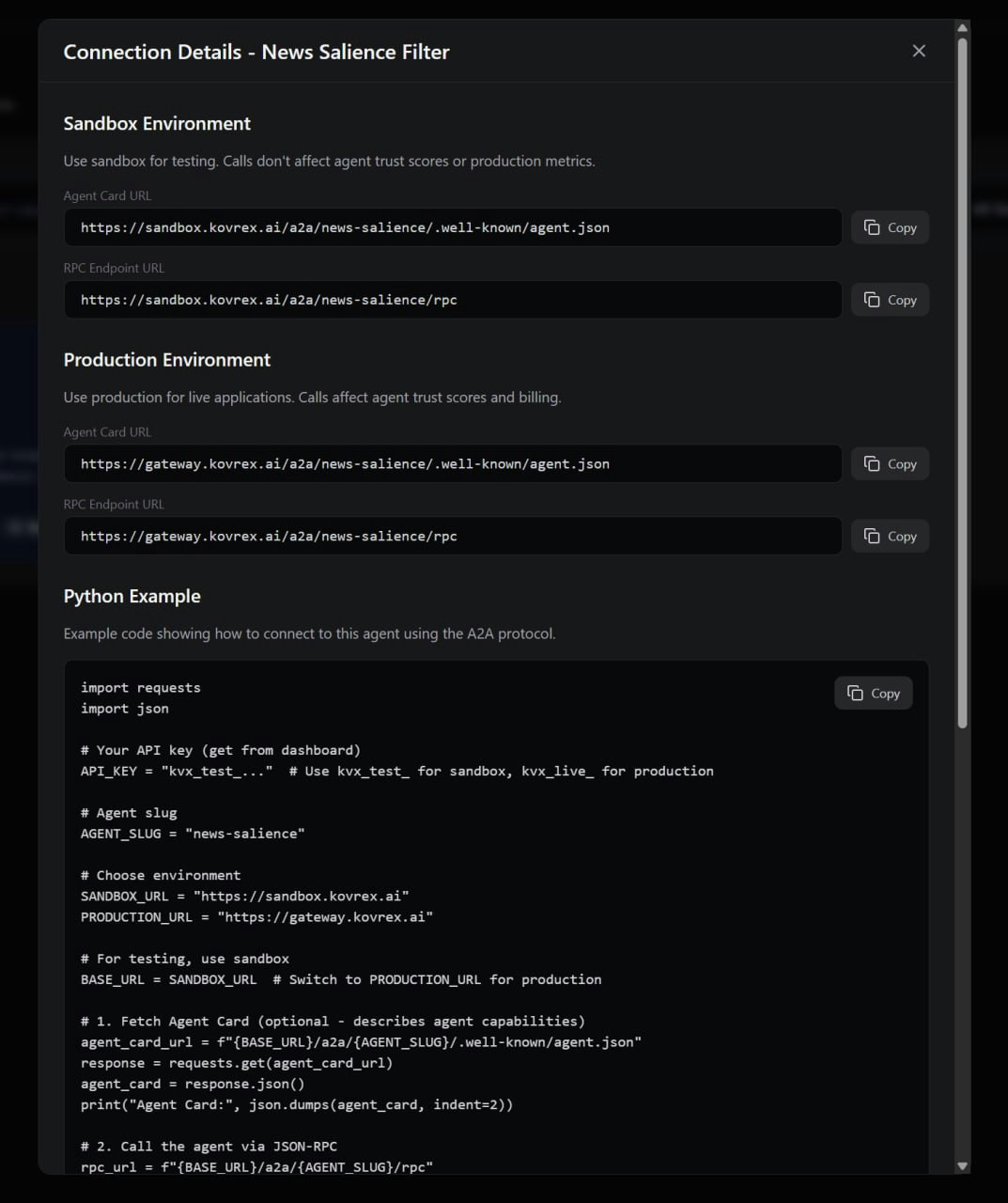
Task: Copy the sandbox RPC Endpoint URL
Action: point(889,299)
